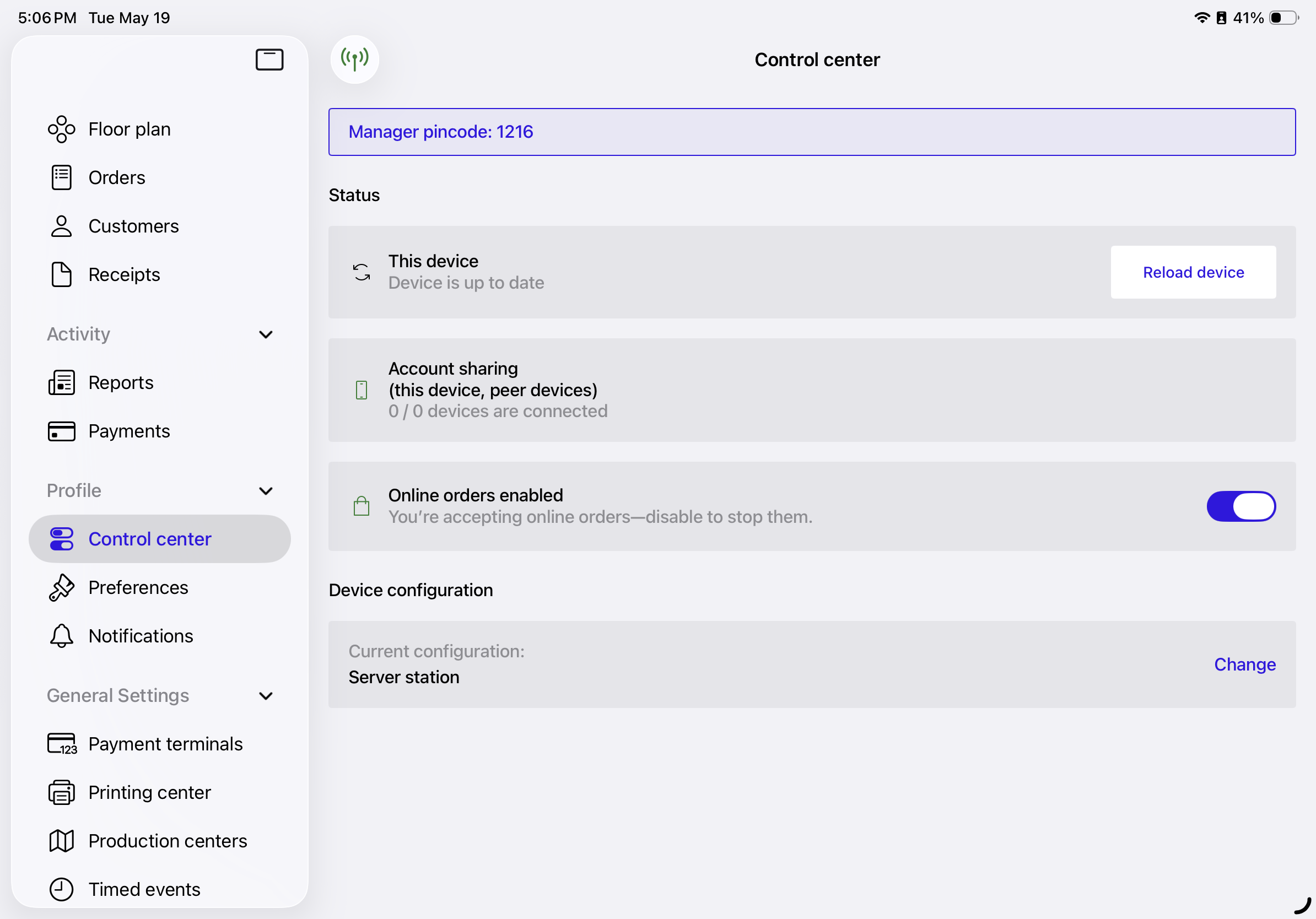The image size is (1316, 919).
Task: Click the Timed events clock icon
Action: (x=61, y=889)
